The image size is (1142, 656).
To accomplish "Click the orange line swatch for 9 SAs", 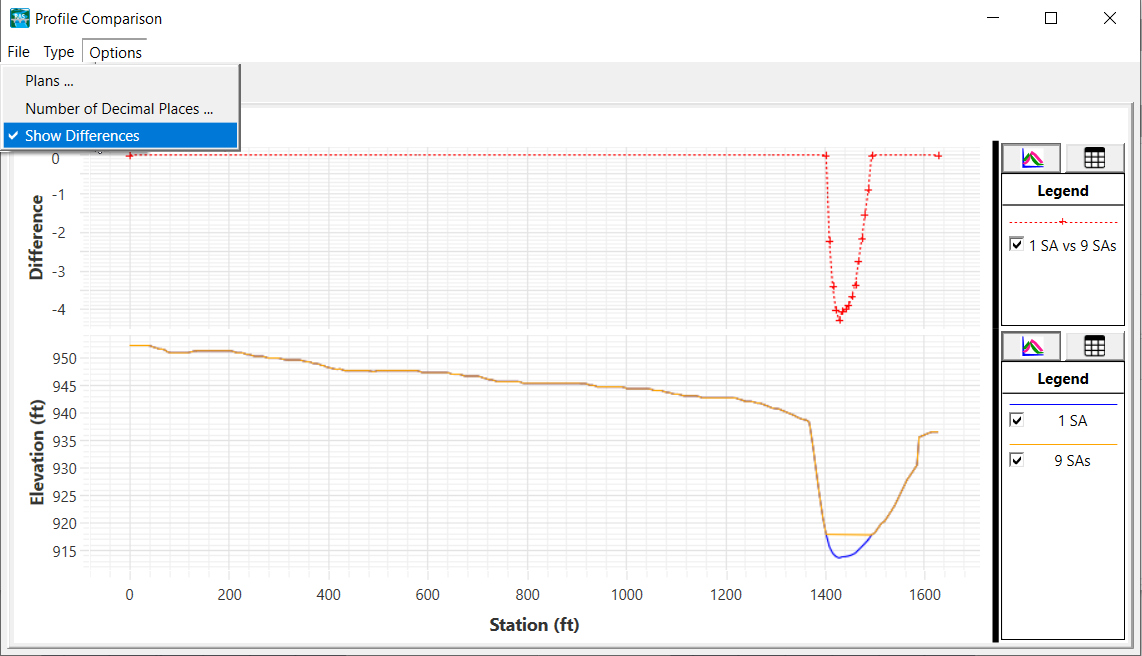I will coord(1062,444).
